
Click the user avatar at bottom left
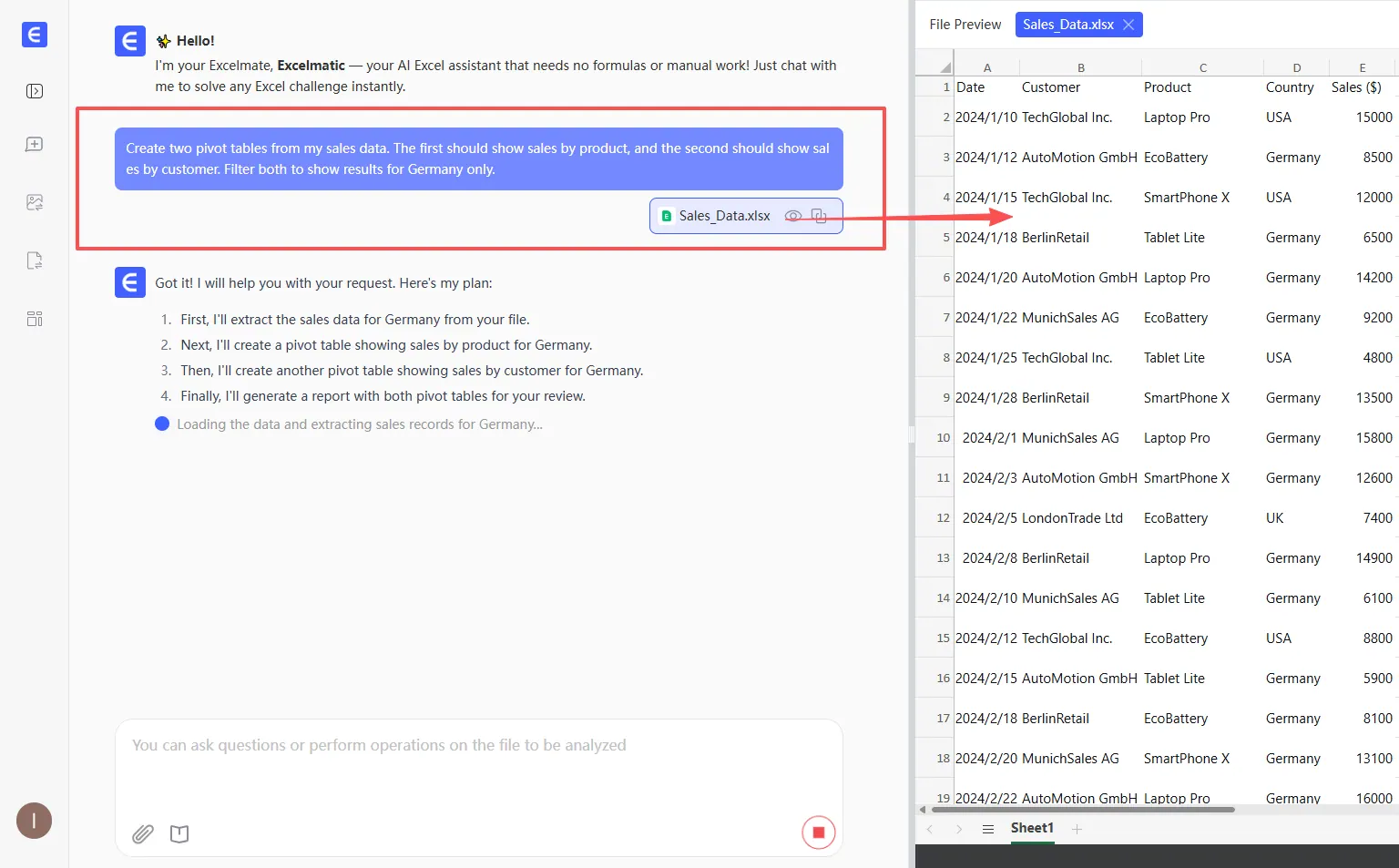(x=34, y=821)
